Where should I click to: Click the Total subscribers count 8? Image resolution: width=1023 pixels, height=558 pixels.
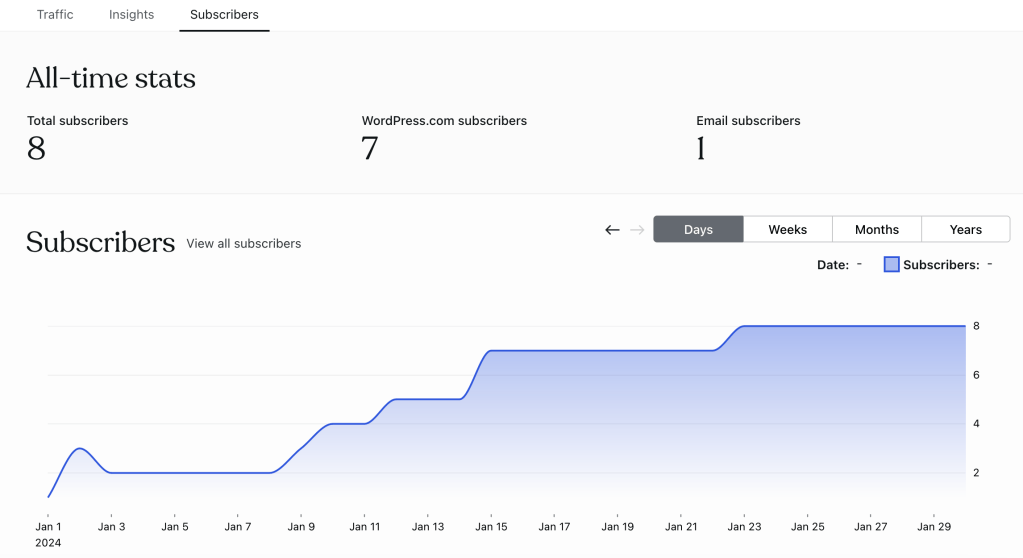tap(36, 149)
